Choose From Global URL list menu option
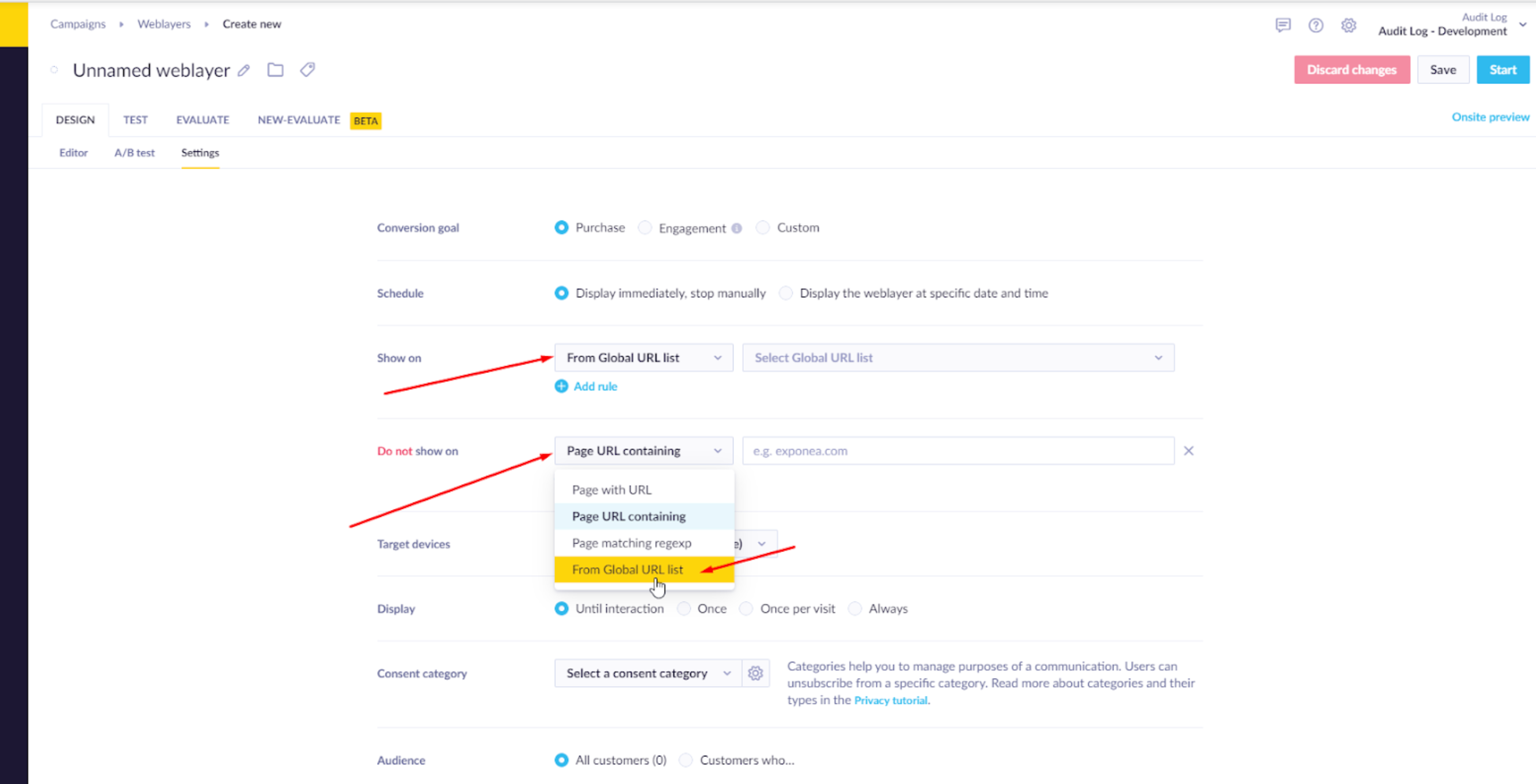 (x=628, y=569)
